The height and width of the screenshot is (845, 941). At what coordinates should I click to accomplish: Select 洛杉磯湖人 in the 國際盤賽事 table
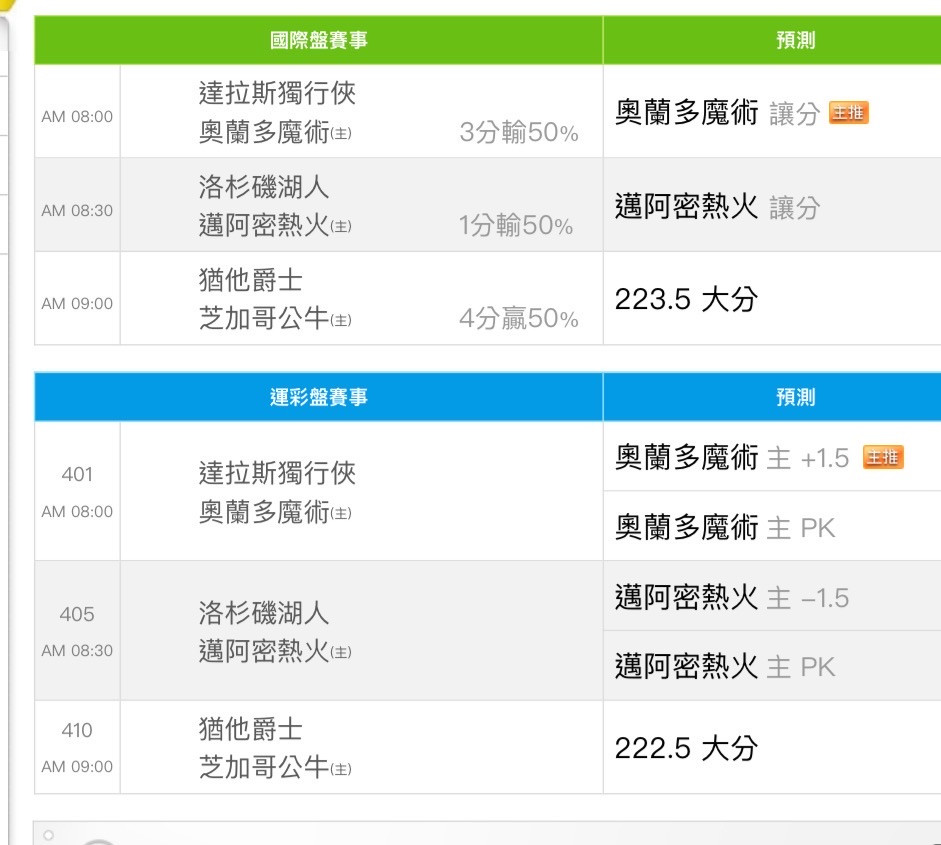(x=264, y=187)
